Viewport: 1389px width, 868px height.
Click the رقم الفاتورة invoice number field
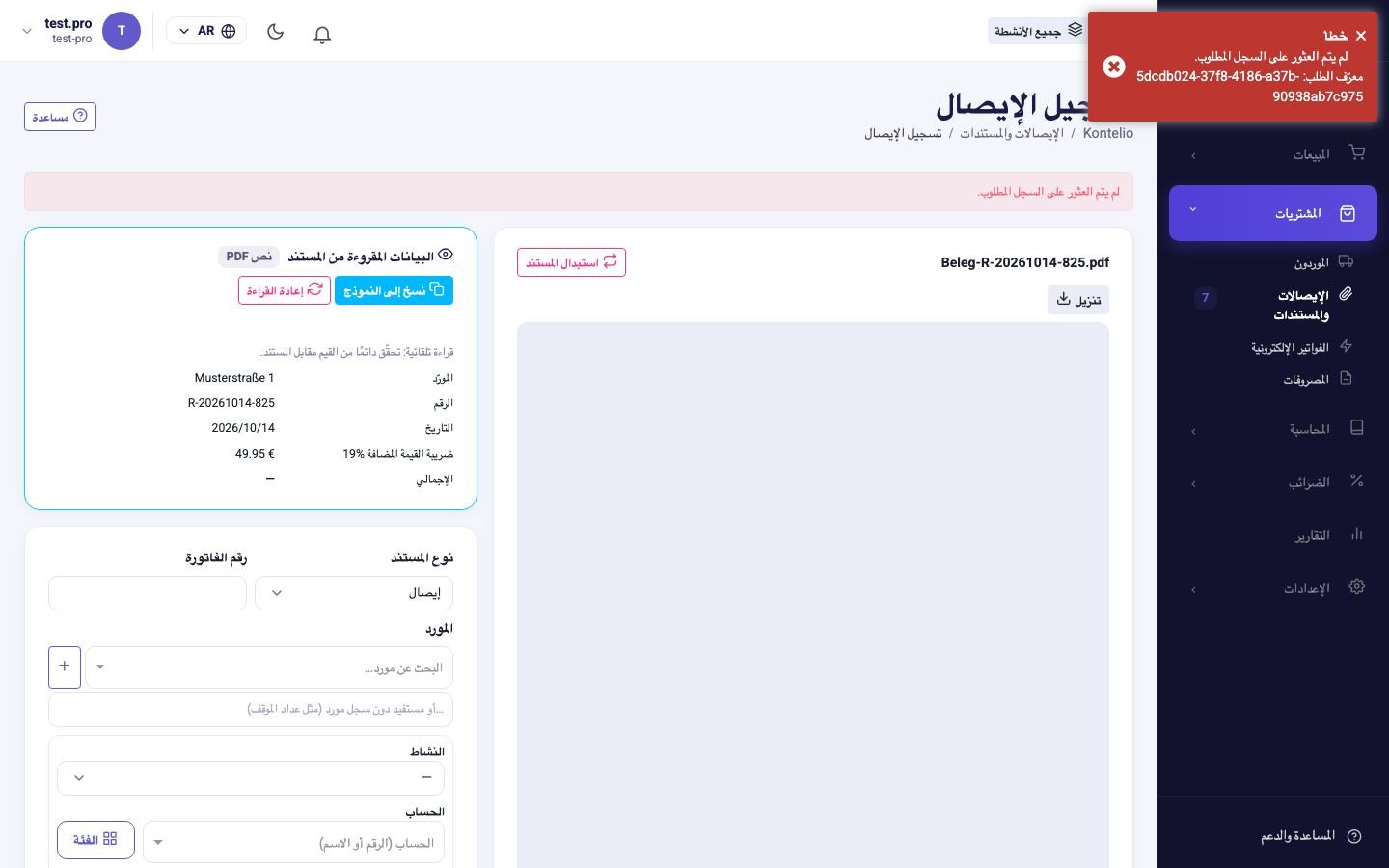pos(148,593)
